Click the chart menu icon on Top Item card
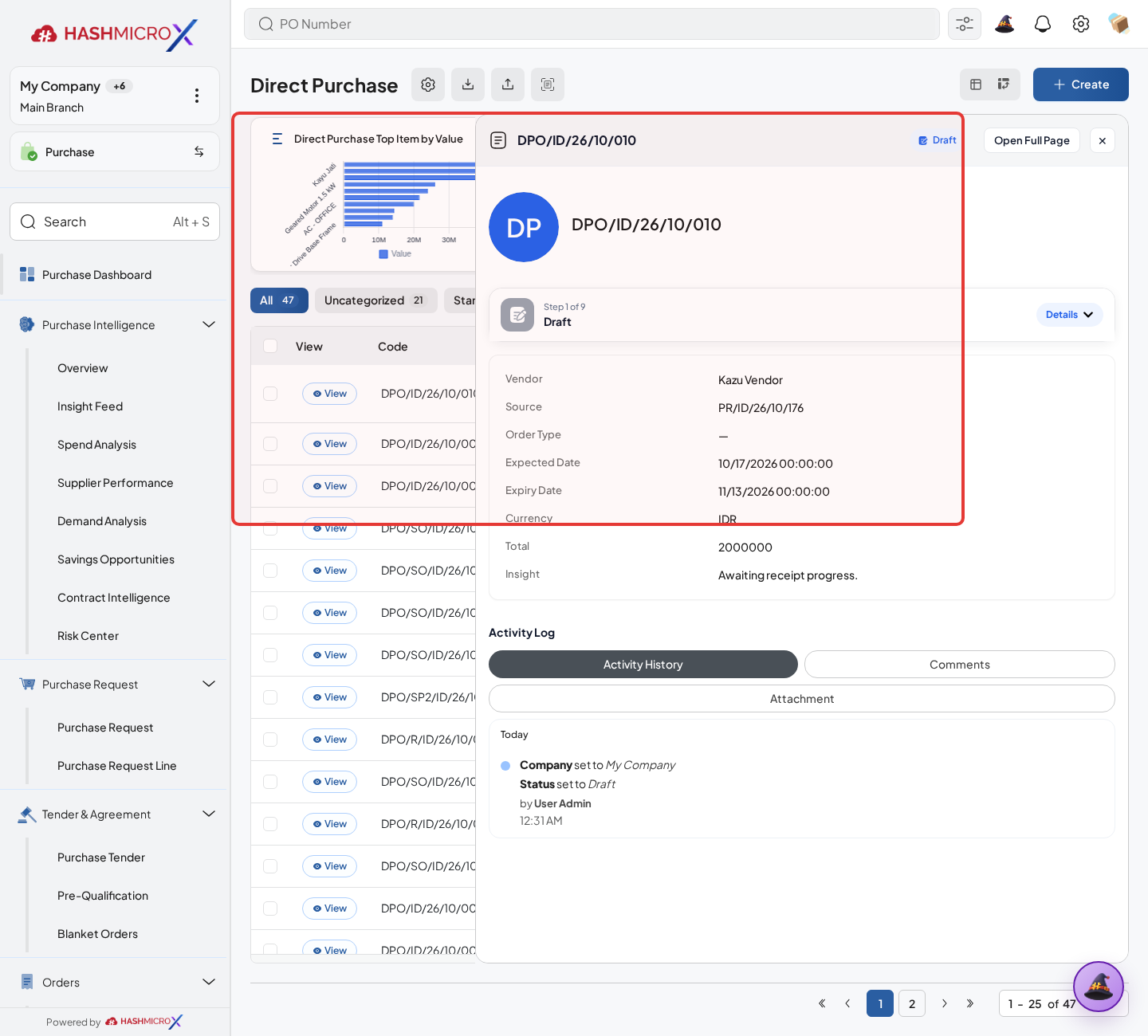 click(x=277, y=139)
